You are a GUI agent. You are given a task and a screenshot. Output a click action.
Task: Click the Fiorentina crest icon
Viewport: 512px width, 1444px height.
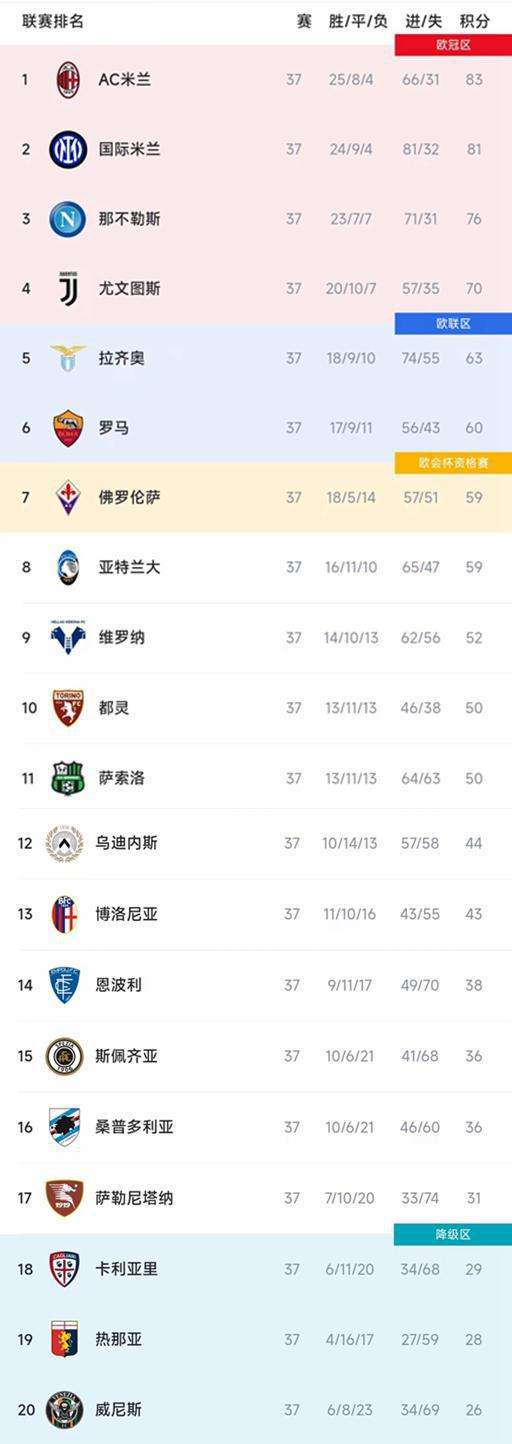point(68,497)
